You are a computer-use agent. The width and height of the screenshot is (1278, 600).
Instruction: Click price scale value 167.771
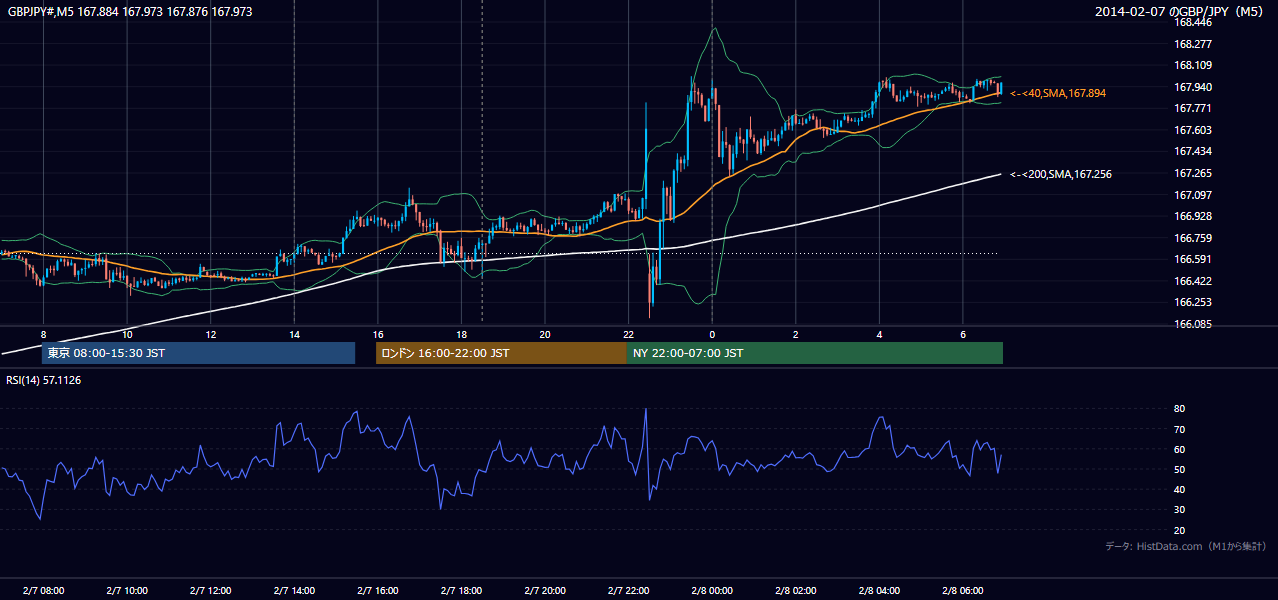(1193, 108)
